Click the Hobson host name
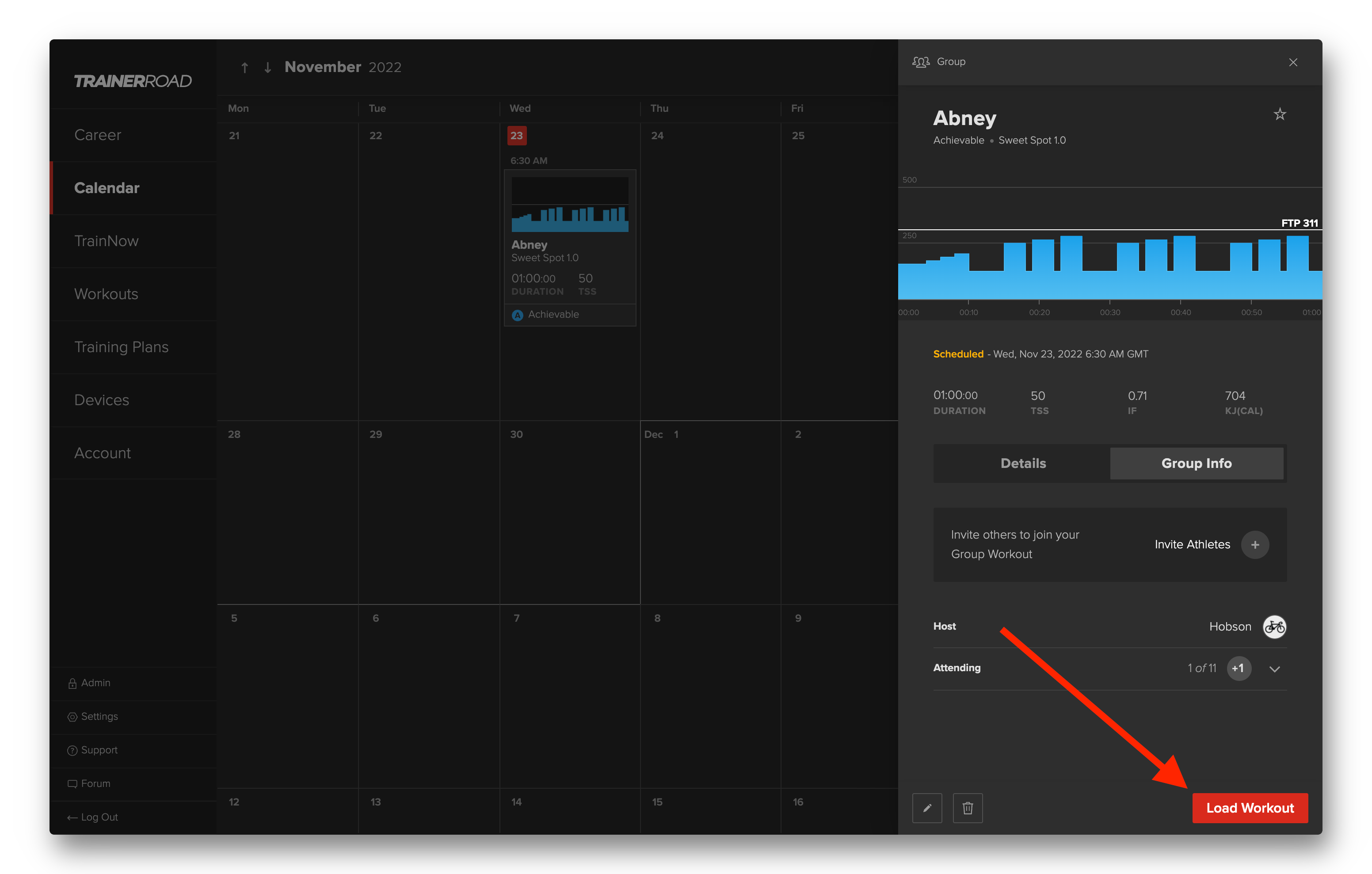1372x874 pixels. coord(1230,626)
